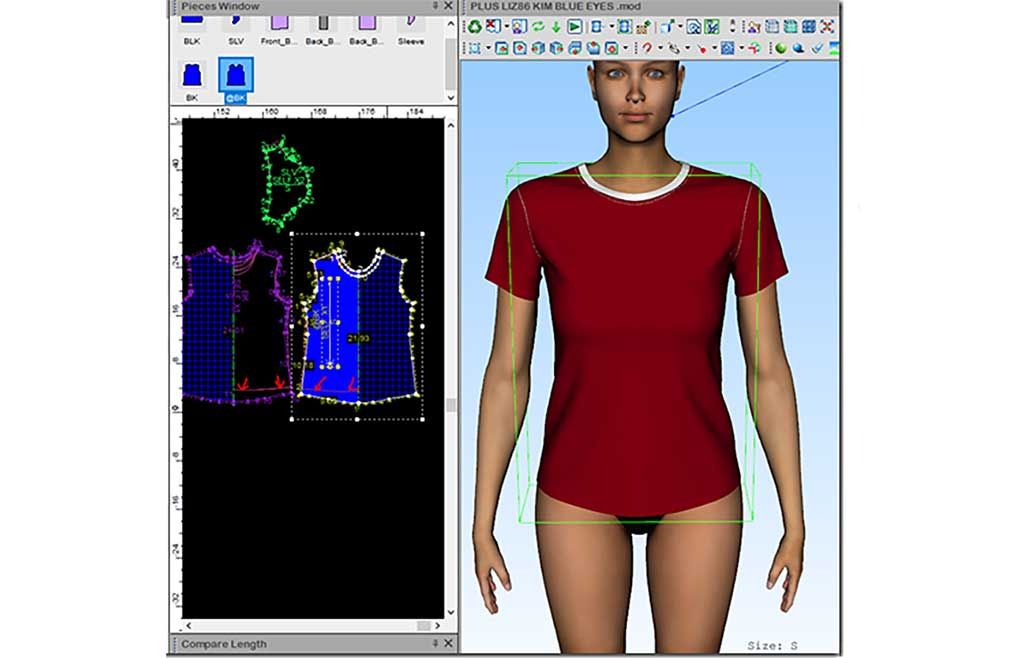
Task: Start the garment simulation with the play icon
Action: (573, 26)
